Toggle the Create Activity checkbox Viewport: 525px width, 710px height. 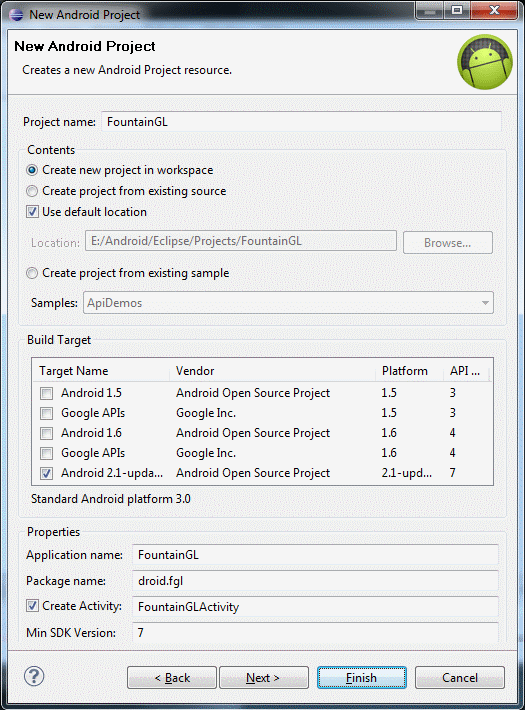click(32, 606)
